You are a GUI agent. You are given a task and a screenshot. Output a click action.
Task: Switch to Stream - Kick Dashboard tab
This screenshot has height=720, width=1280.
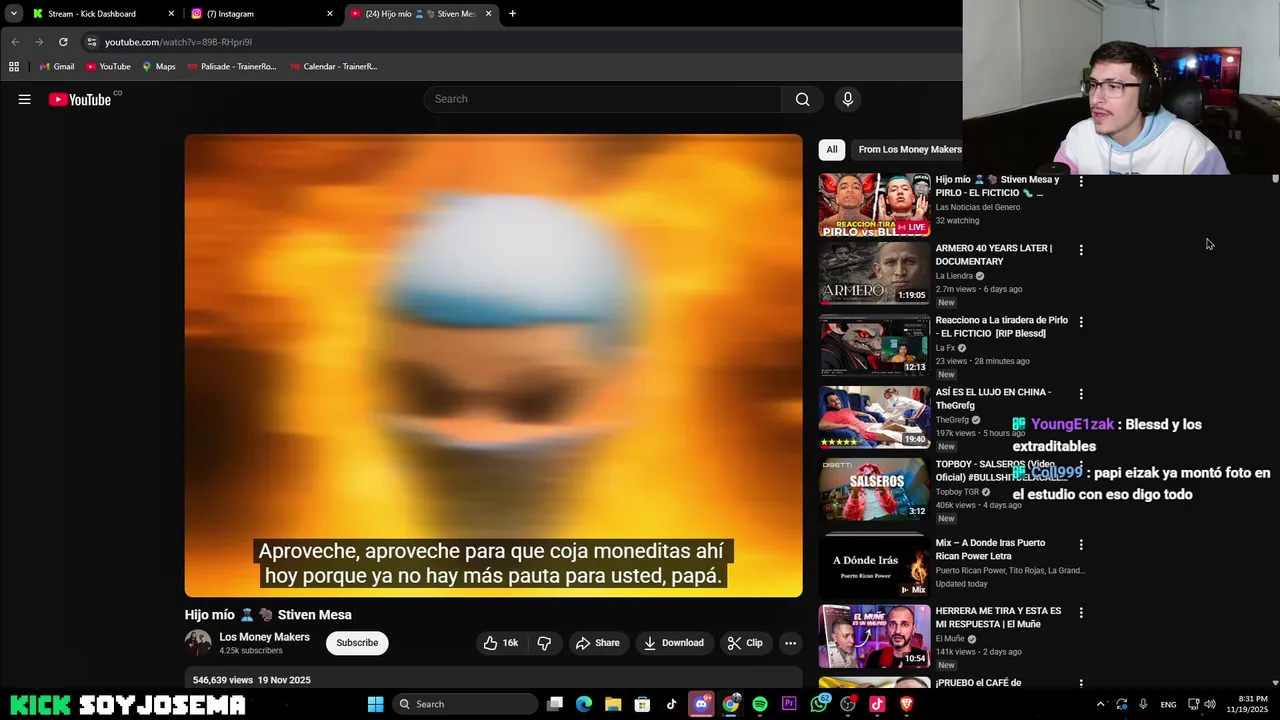[92, 14]
